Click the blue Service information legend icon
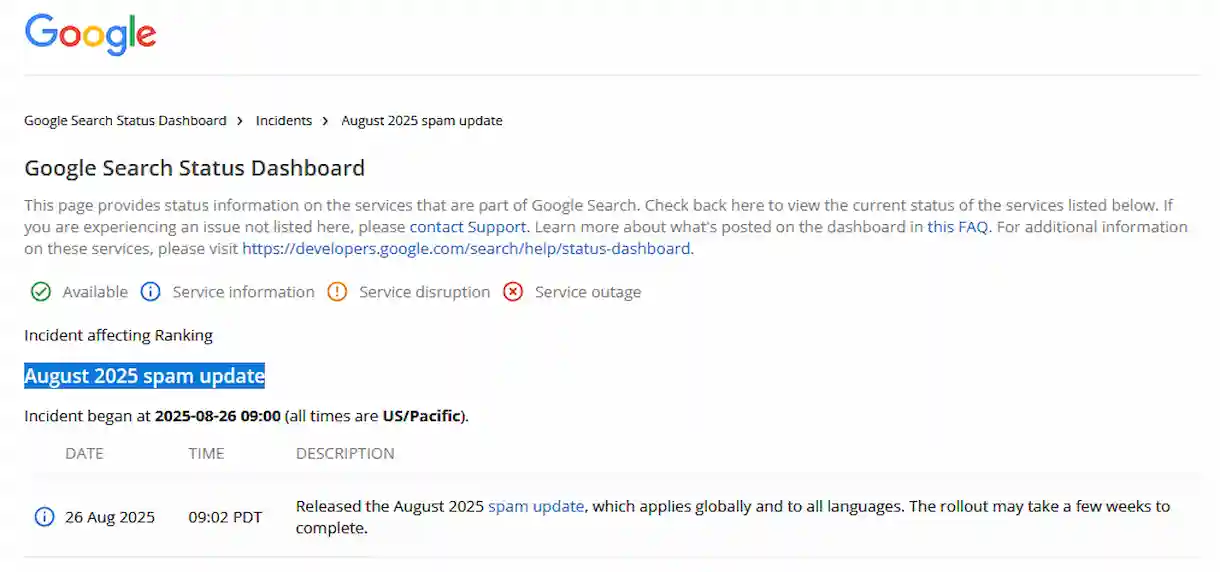This screenshot has height=572, width=1220. (150, 292)
